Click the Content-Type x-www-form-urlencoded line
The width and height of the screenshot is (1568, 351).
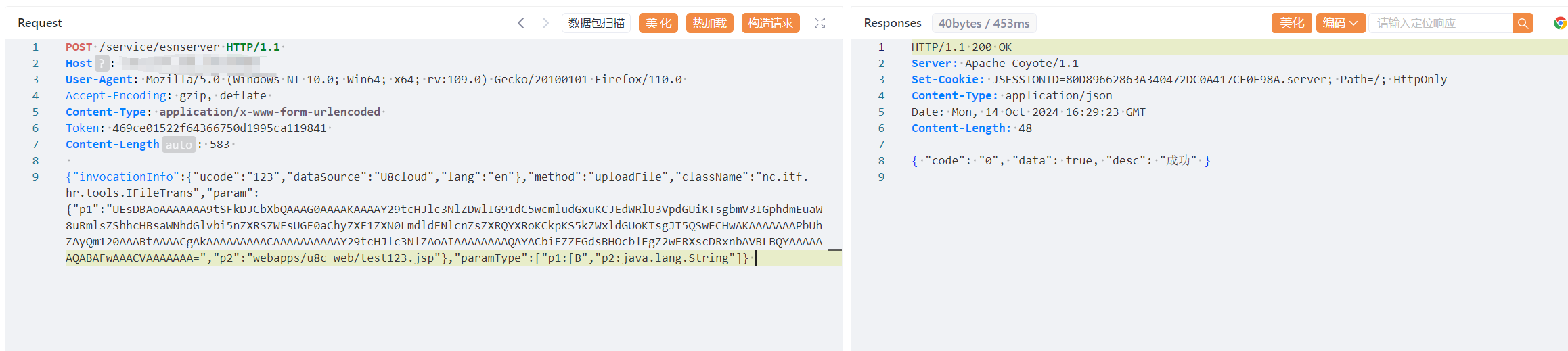pyautogui.click(x=223, y=112)
